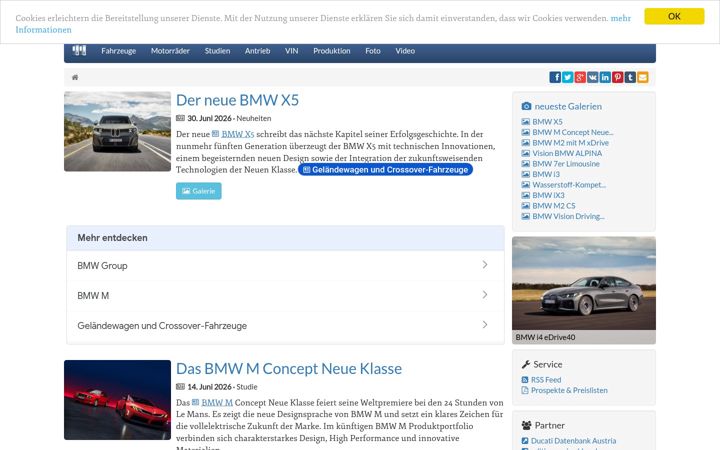The image size is (720, 450).
Task: Go to home breadcrumb icon
Action: click(x=75, y=77)
